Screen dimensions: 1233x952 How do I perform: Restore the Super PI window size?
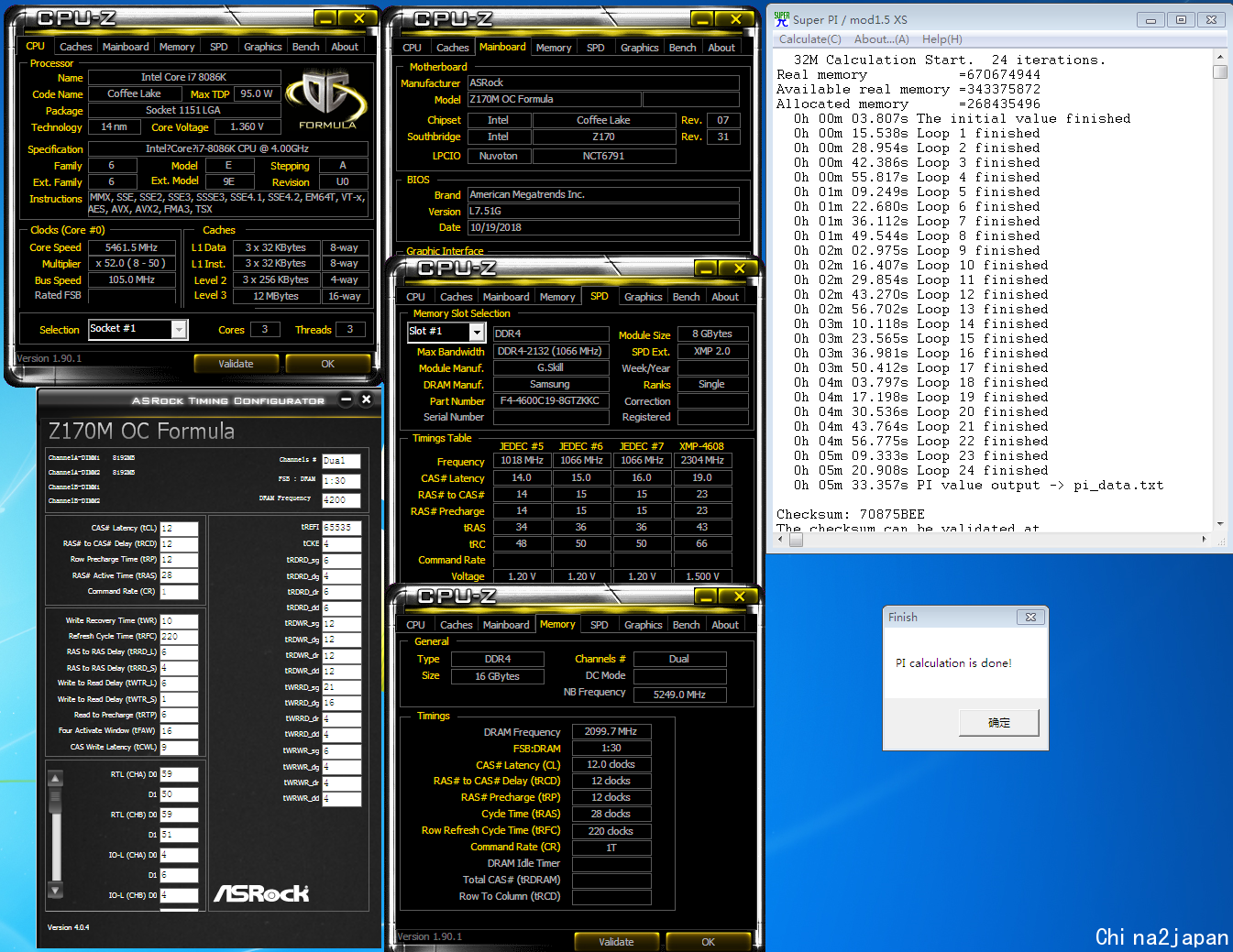tap(1181, 19)
